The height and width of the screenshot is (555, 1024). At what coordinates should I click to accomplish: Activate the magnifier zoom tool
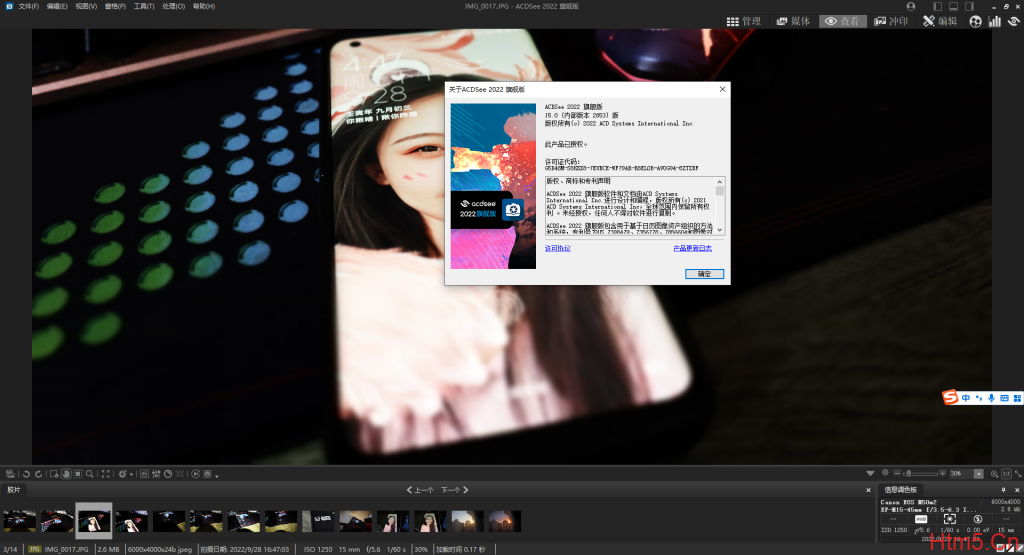[x=89, y=474]
